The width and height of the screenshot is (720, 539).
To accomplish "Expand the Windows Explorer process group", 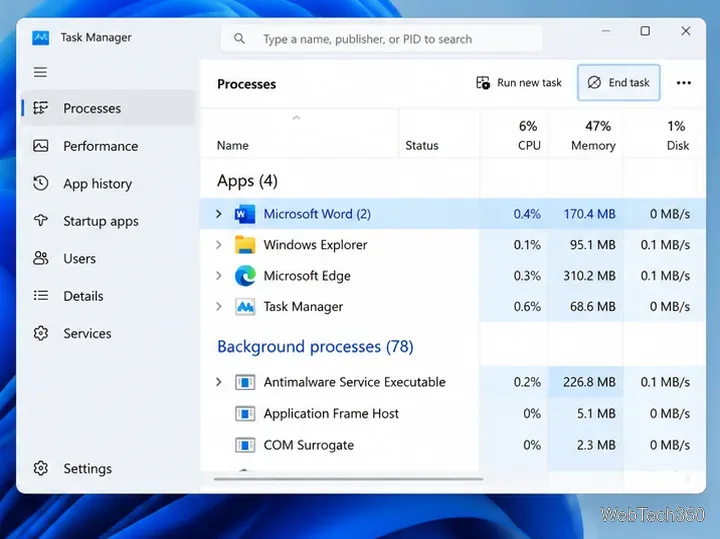I will pyautogui.click(x=219, y=245).
